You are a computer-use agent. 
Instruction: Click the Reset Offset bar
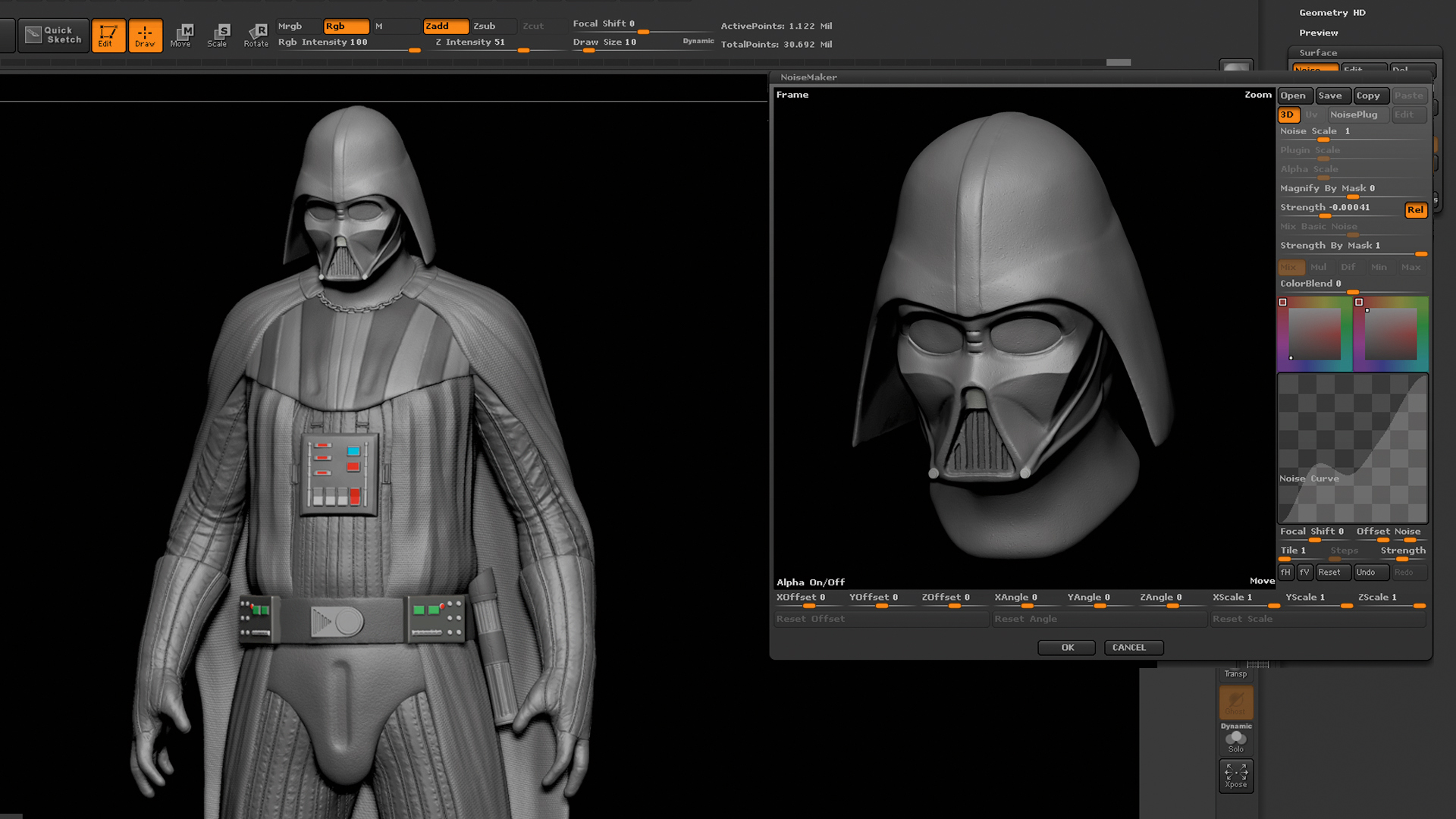[881, 620]
